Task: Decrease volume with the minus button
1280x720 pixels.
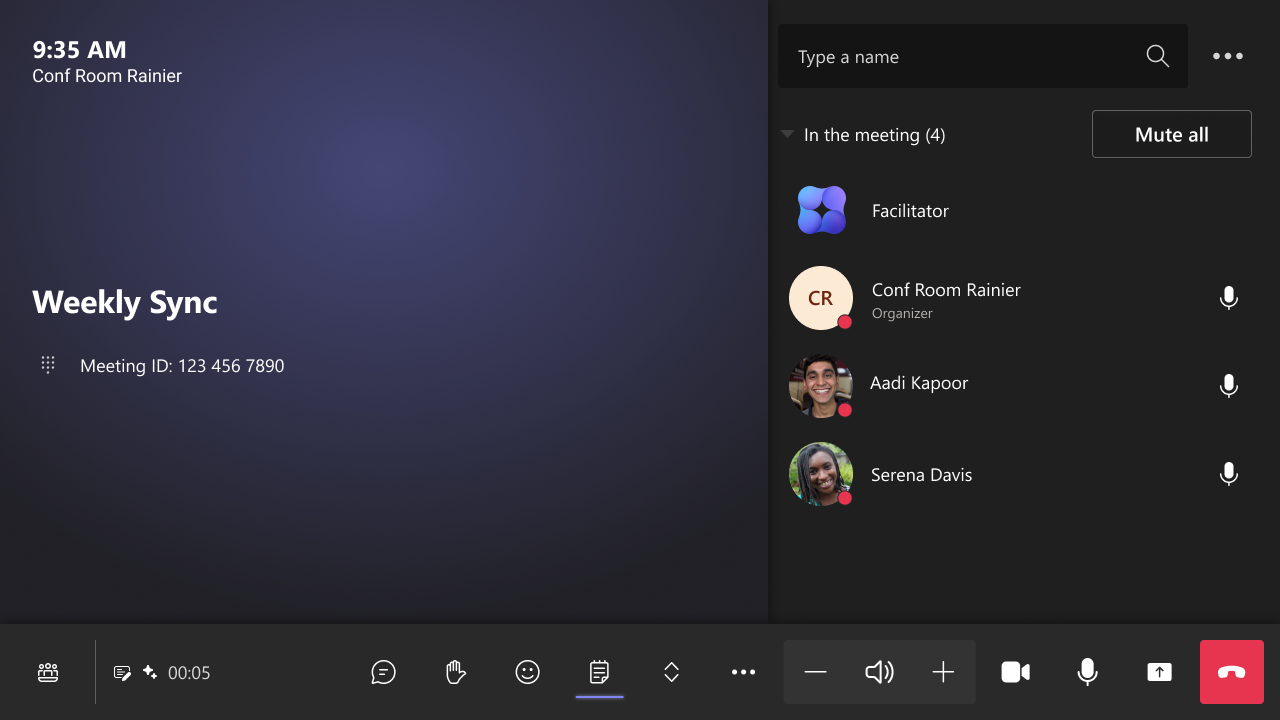Action: (815, 672)
